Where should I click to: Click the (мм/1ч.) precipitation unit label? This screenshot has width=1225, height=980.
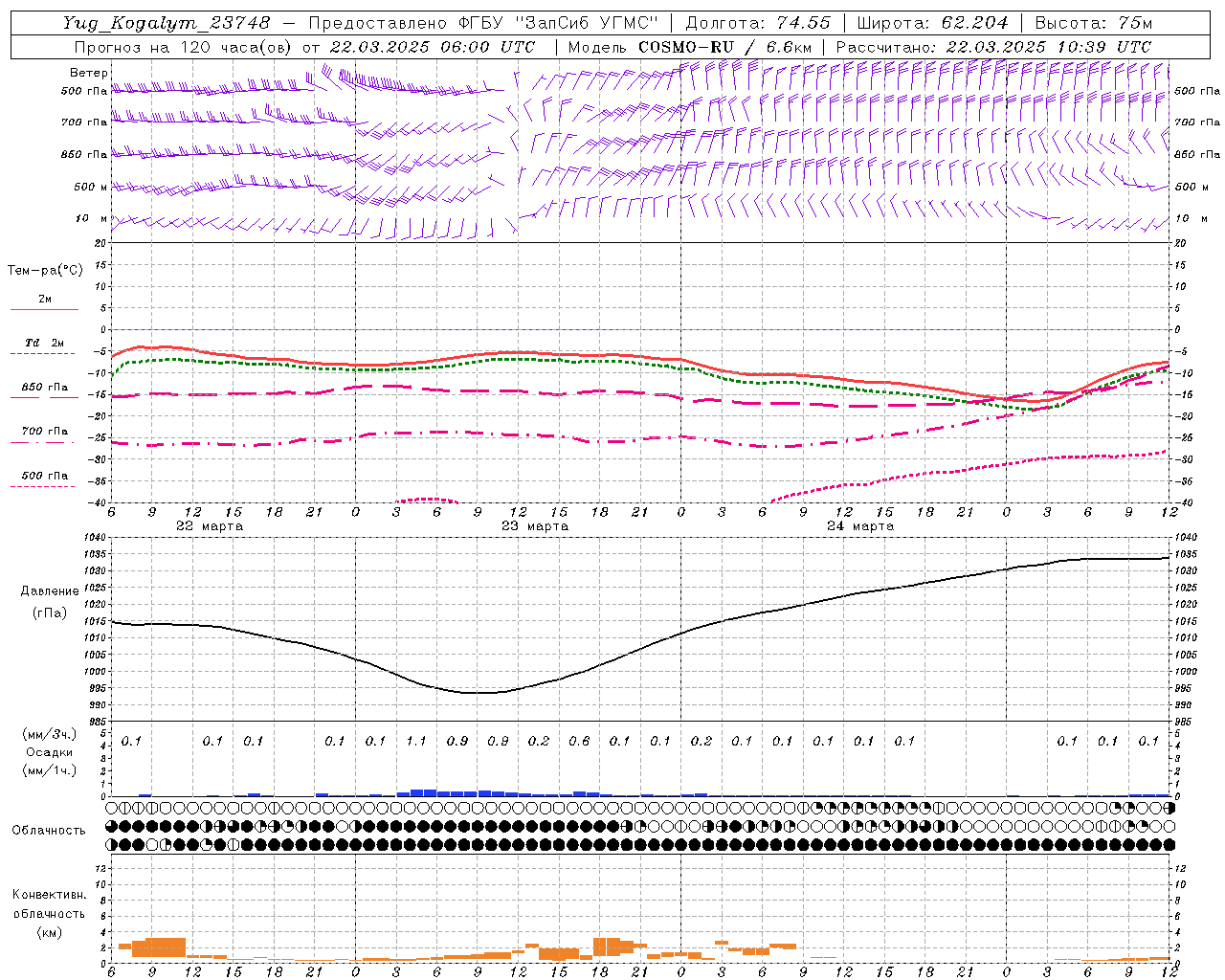(49, 770)
